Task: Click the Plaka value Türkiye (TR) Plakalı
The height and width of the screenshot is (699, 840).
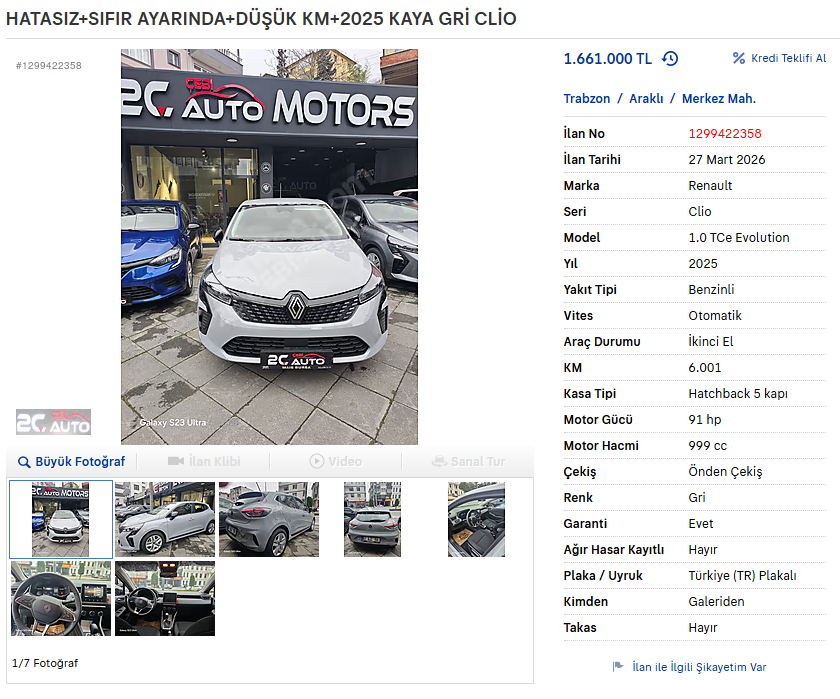Action: click(x=742, y=576)
